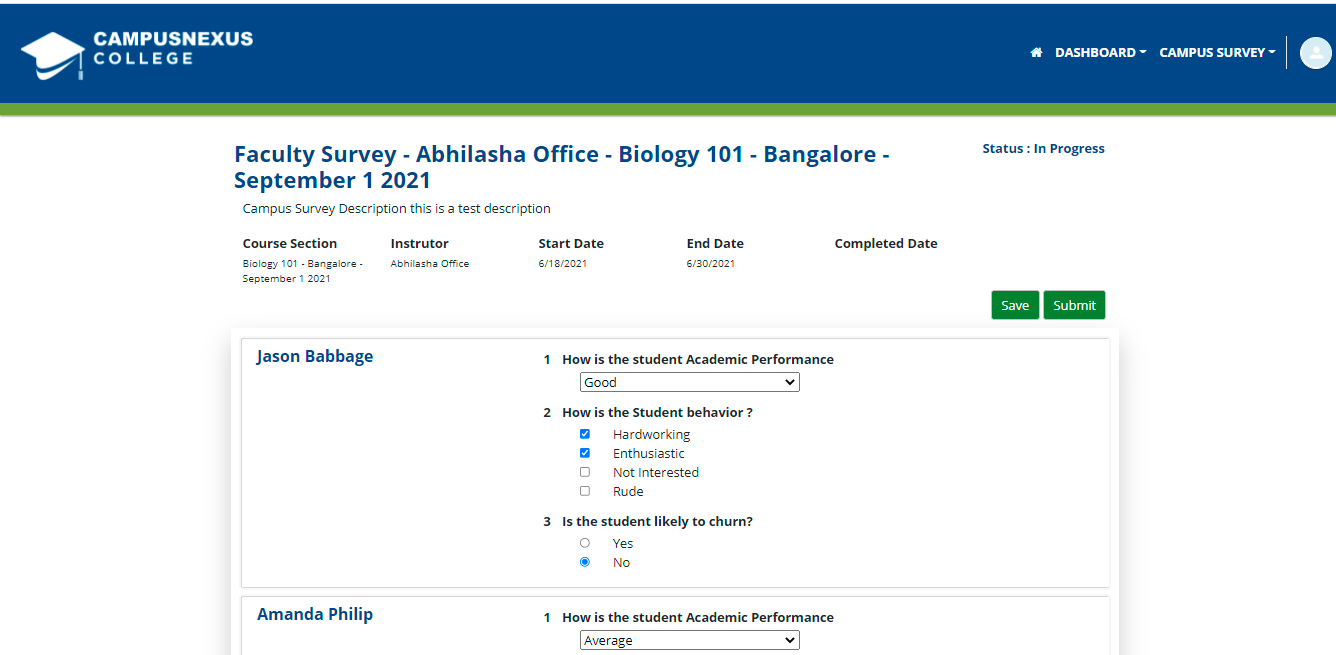
Task: Click the Save button
Action: coord(1015,304)
